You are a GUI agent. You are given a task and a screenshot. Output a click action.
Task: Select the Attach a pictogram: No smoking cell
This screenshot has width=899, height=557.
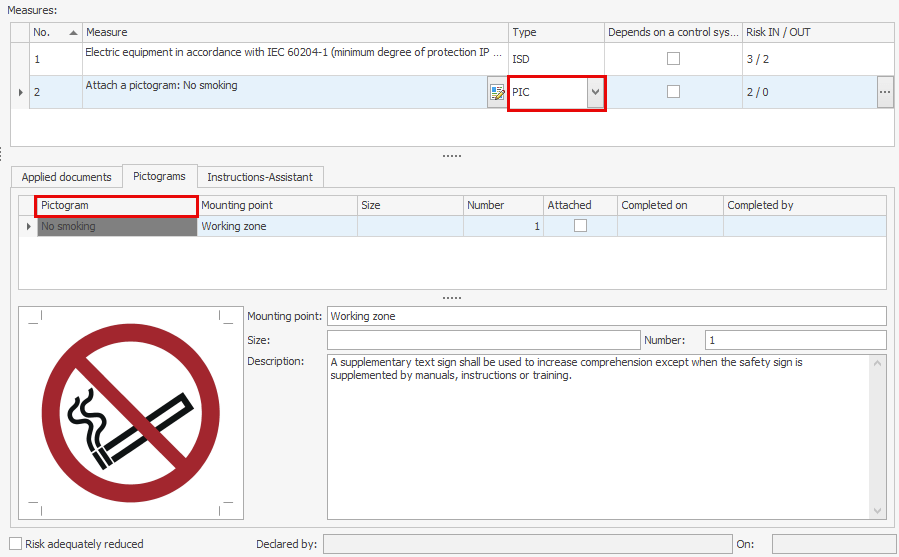point(285,92)
